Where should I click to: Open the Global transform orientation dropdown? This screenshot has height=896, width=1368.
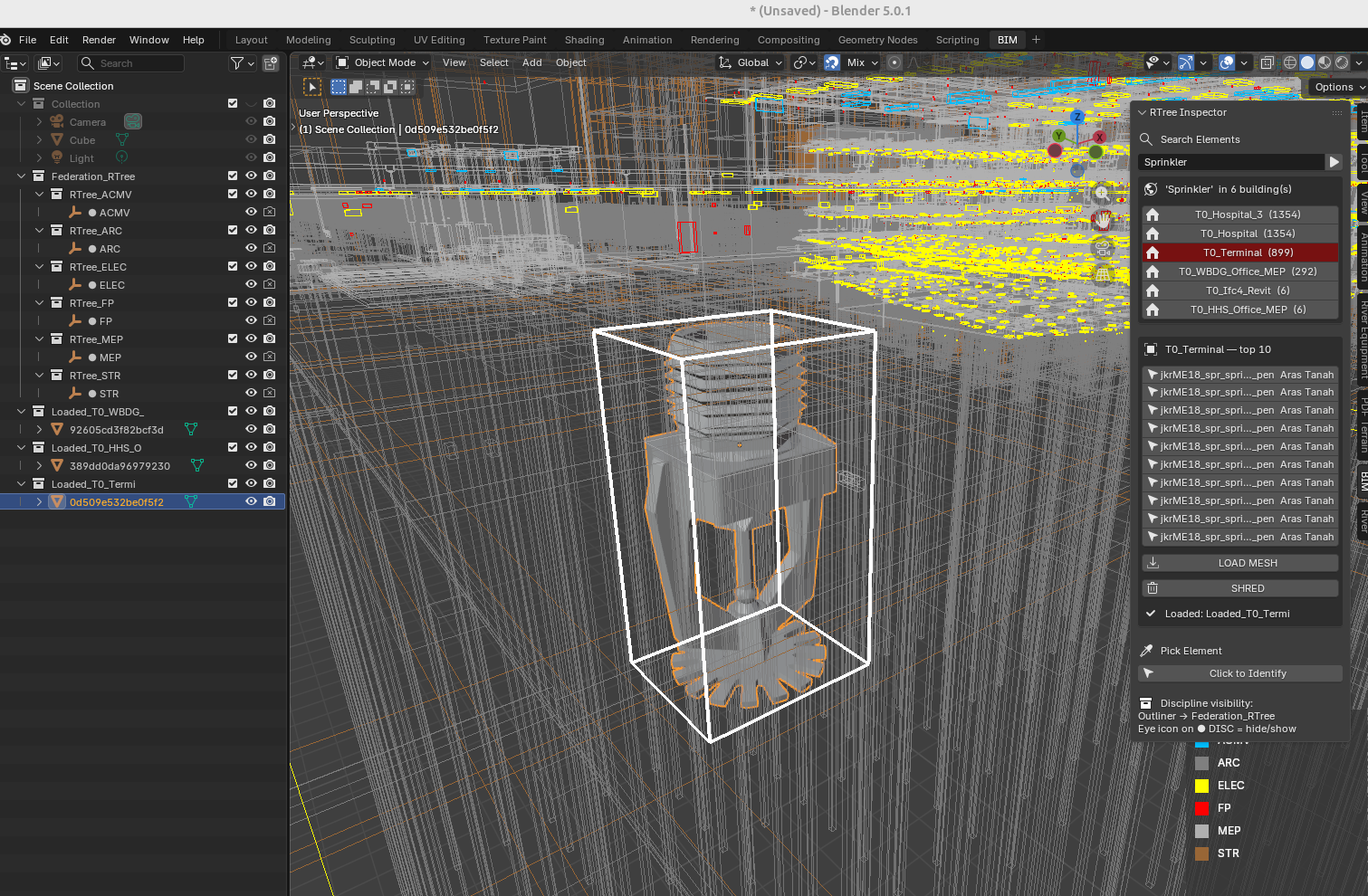click(x=751, y=62)
